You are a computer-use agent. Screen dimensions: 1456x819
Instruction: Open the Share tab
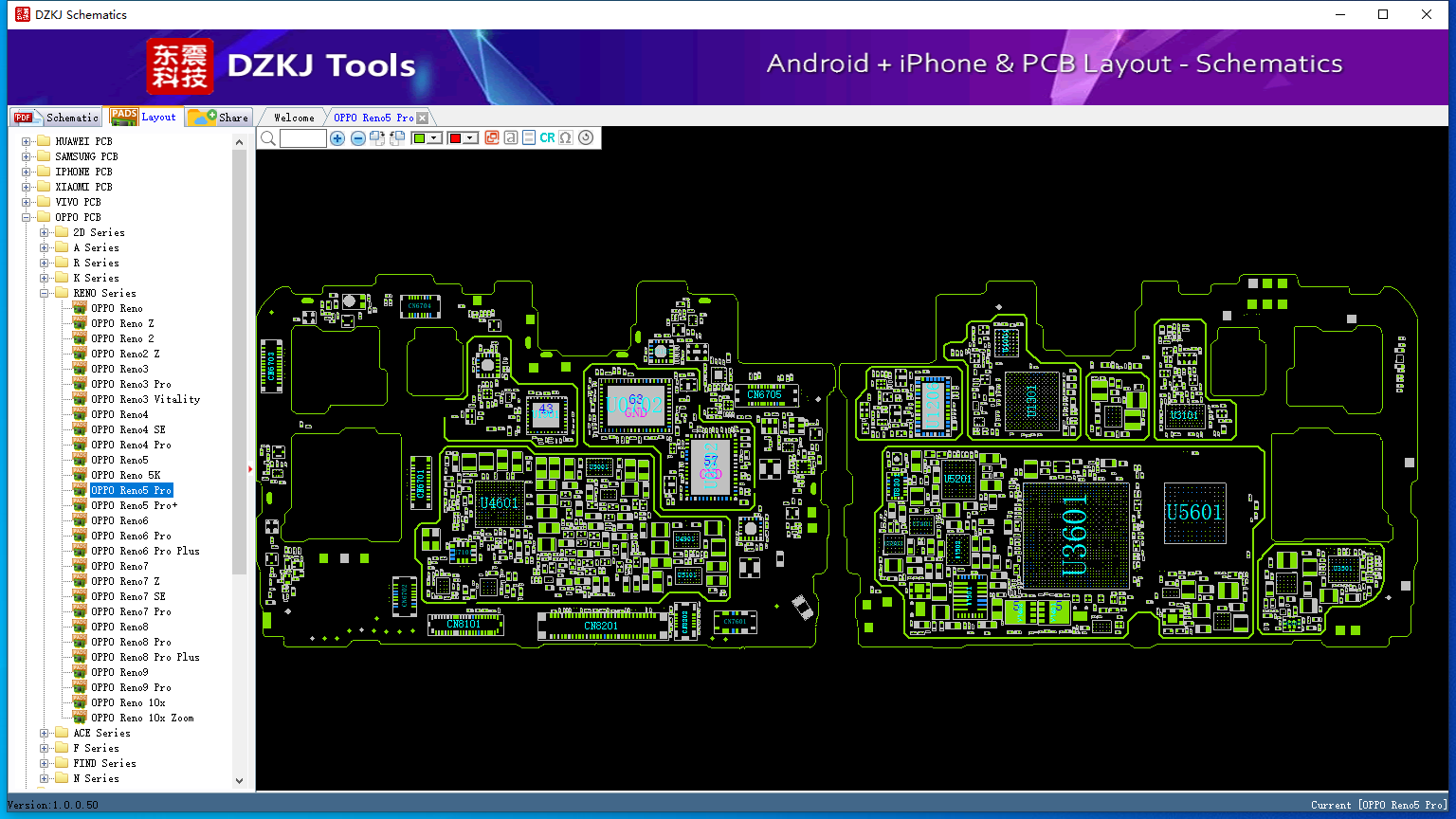pyautogui.click(x=218, y=118)
